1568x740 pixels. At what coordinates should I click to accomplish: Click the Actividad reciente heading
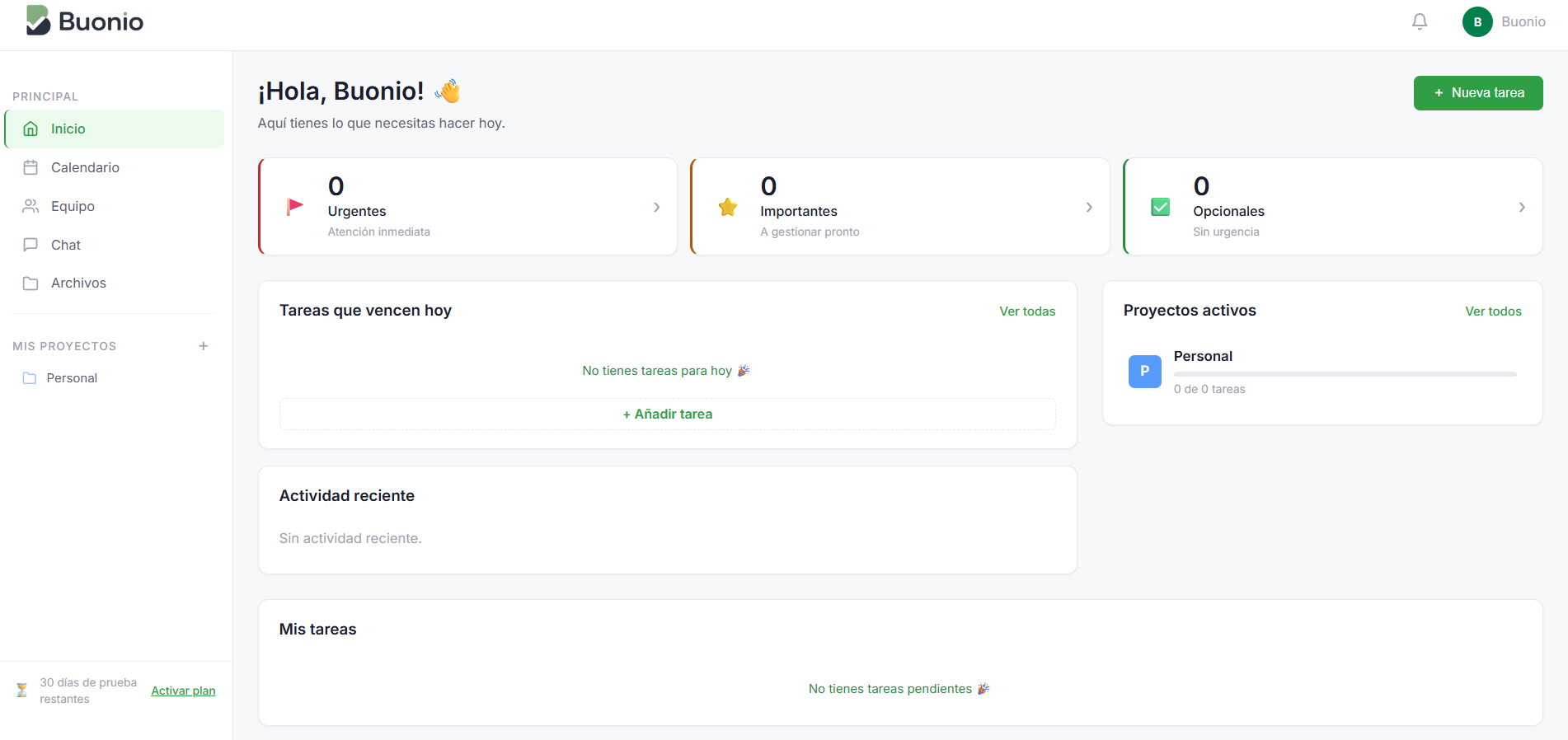coord(346,496)
